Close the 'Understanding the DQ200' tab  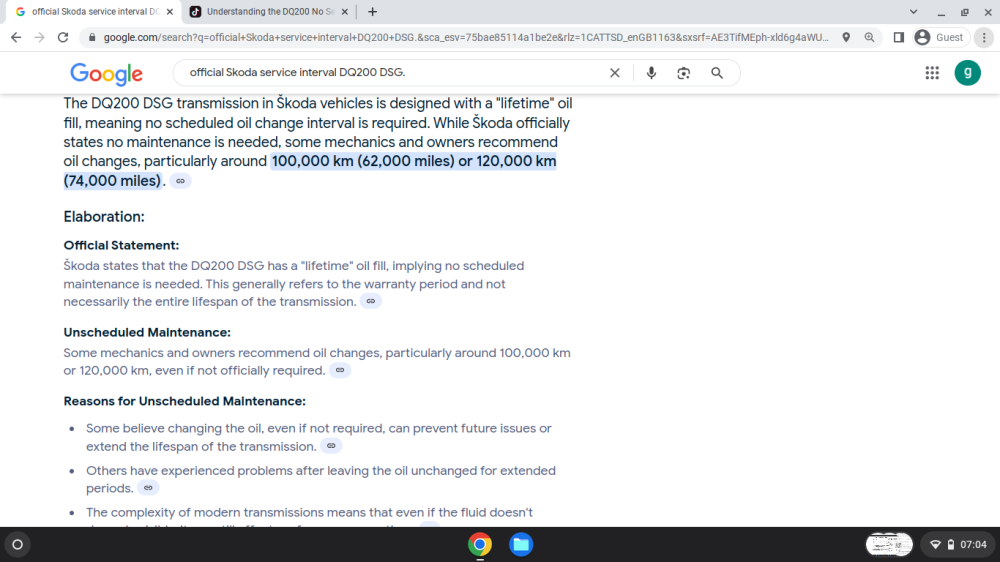[x=344, y=11]
